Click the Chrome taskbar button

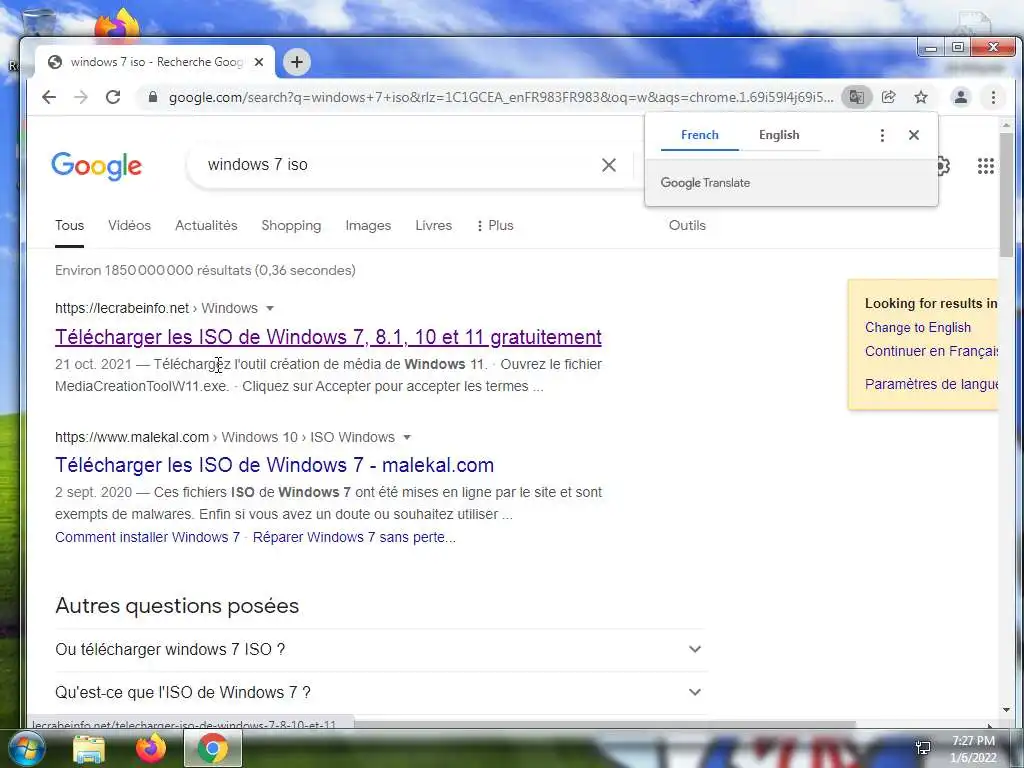(213, 749)
